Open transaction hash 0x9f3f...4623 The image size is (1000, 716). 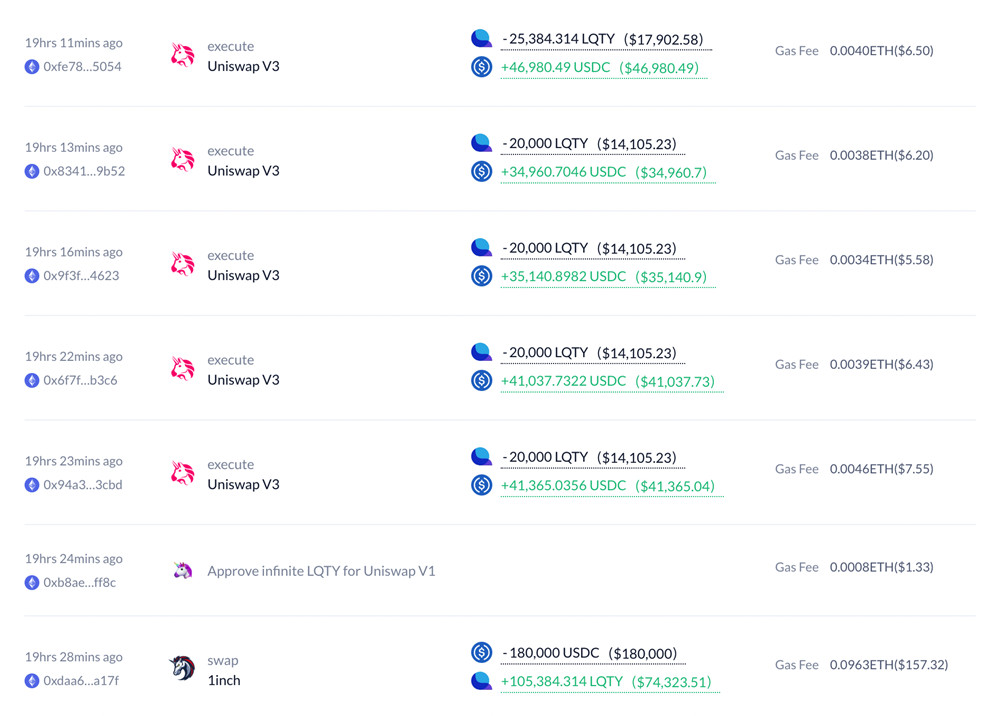pos(81,276)
